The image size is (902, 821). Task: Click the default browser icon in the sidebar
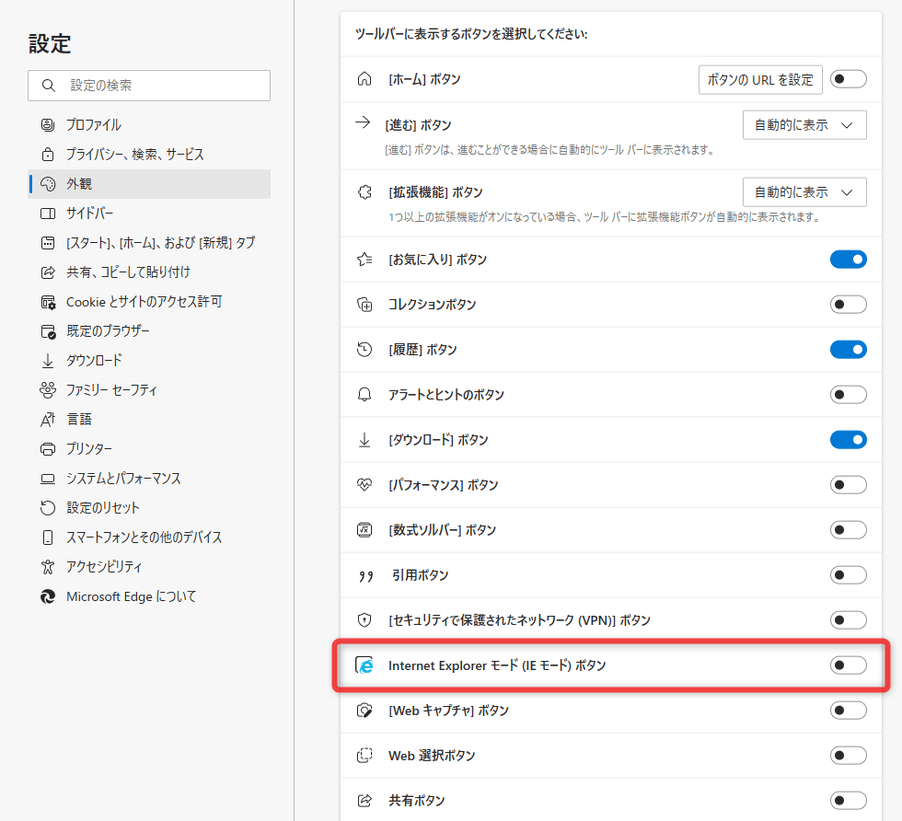[x=48, y=331]
